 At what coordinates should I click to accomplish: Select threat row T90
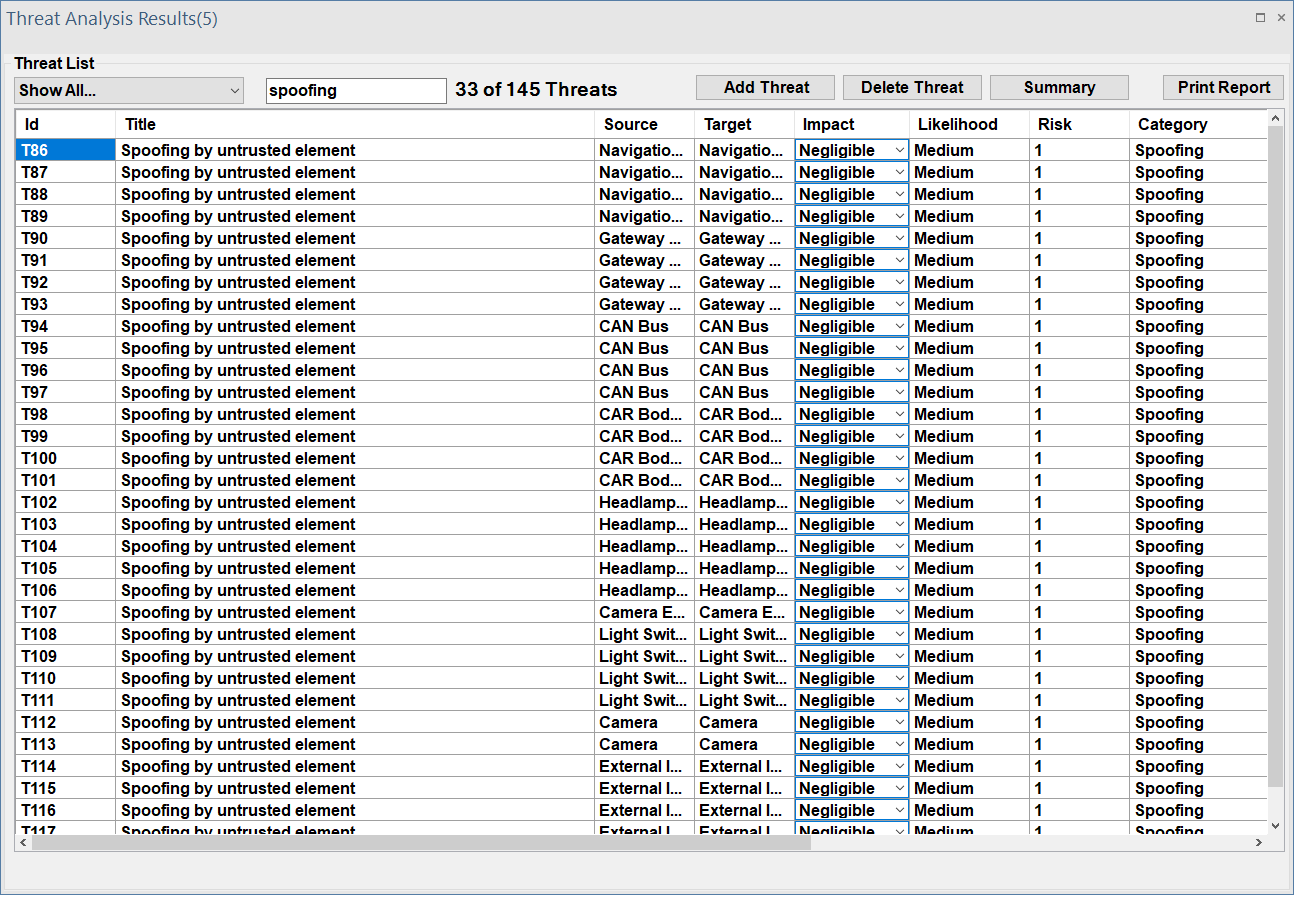click(65, 238)
